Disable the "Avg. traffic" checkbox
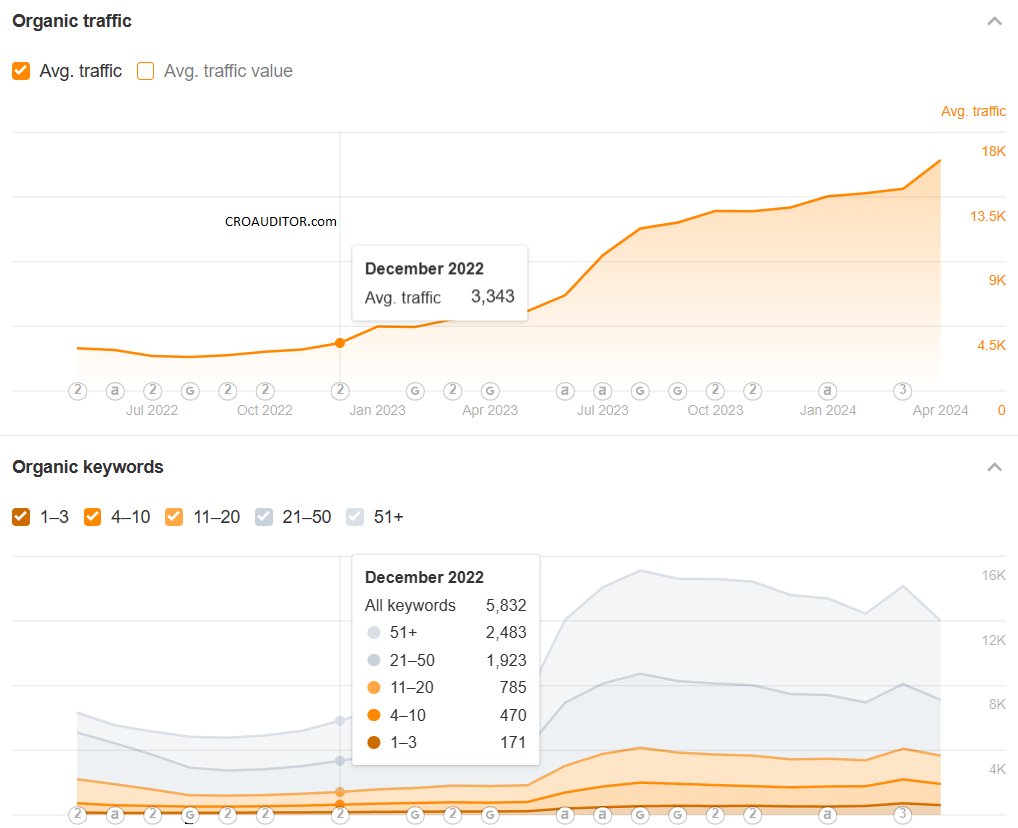This screenshot has height=828, width=1018. tap(21, 71)
